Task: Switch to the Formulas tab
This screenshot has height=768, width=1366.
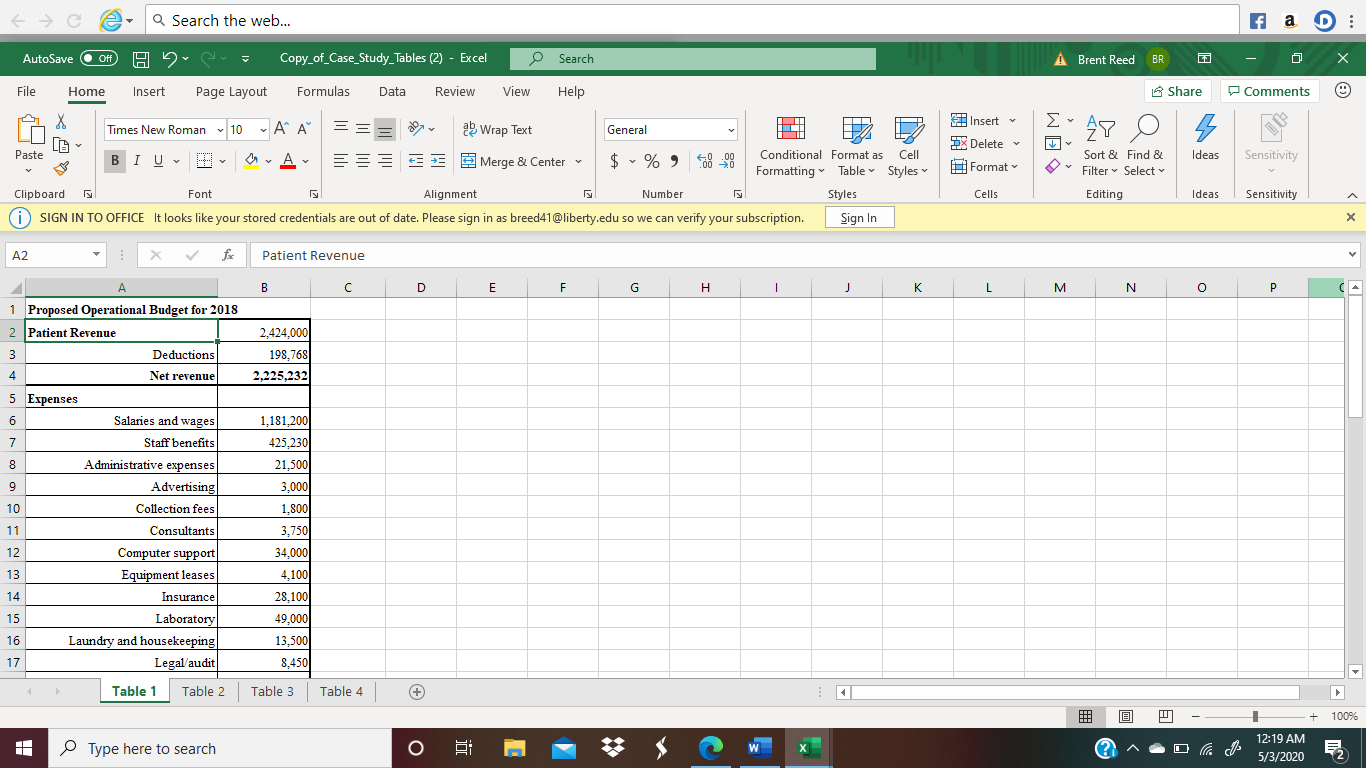Action: pos(323,91)
